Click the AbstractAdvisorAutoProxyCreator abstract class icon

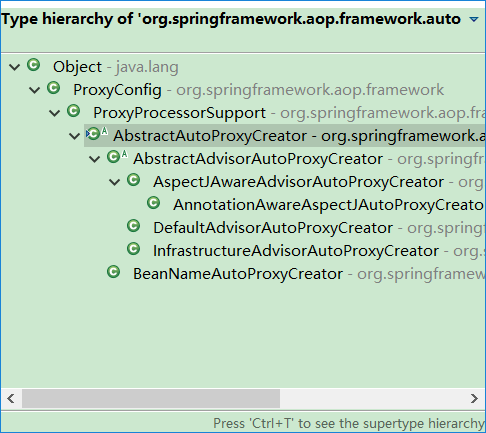click(117, 157)
